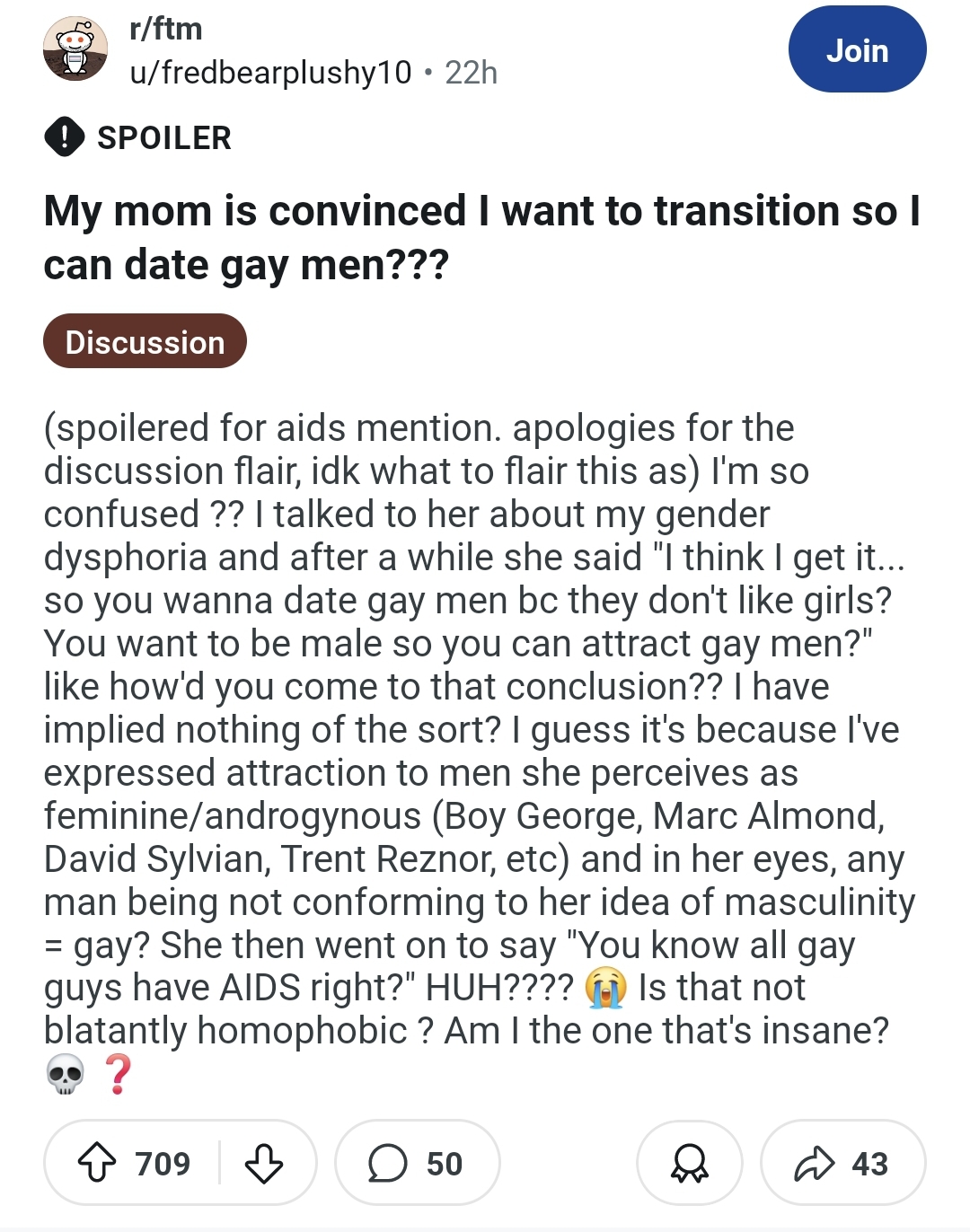Share the post with arrow icon
This screenshot has height=1232, width=970.
click(x=815, y=1164)
